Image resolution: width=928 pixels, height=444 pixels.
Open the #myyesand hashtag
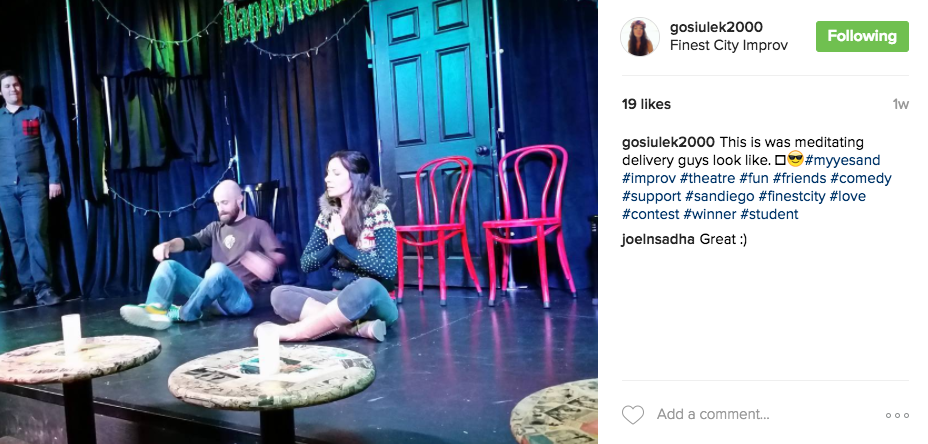842,160
